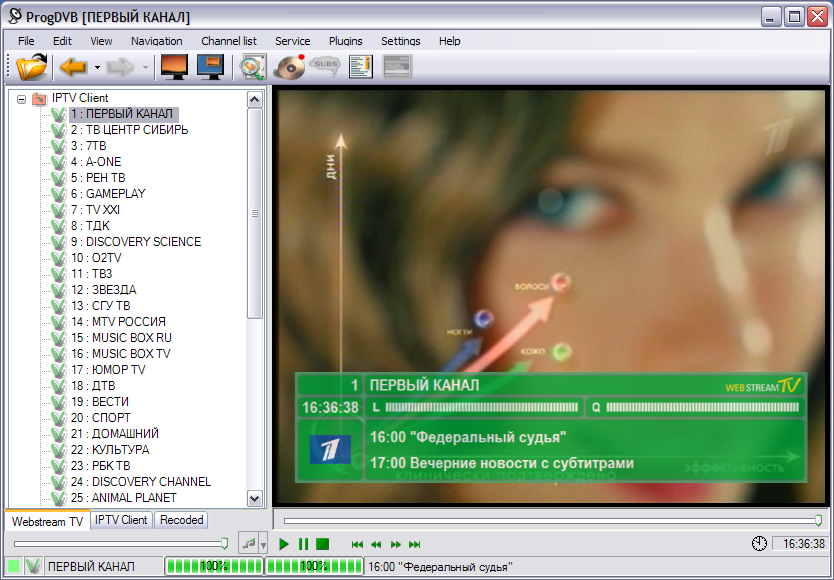The image size is (834, 580).
Task: Go back with the orange left arrow
Action: 73,67
